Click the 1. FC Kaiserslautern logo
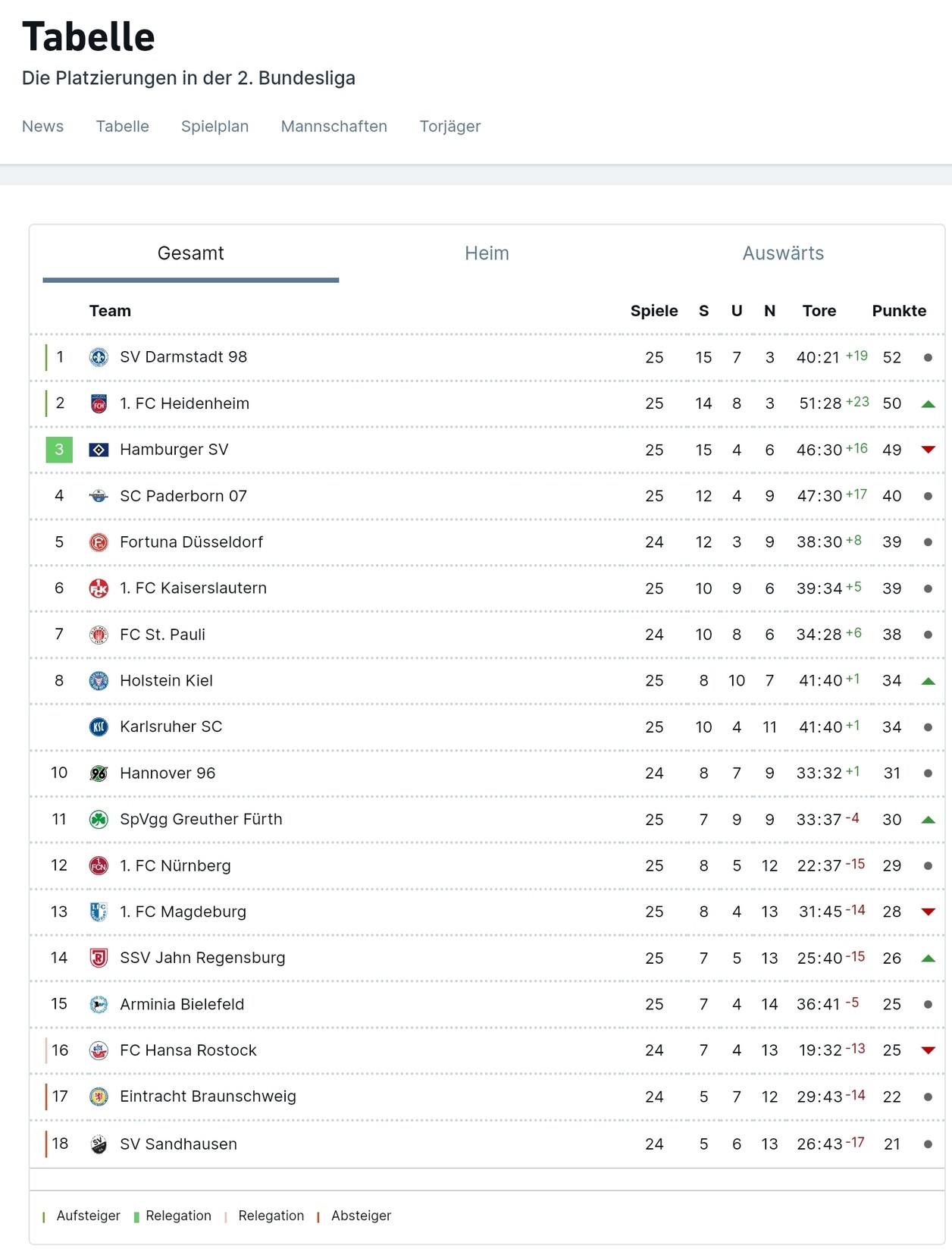 click(x=99, y=588)
